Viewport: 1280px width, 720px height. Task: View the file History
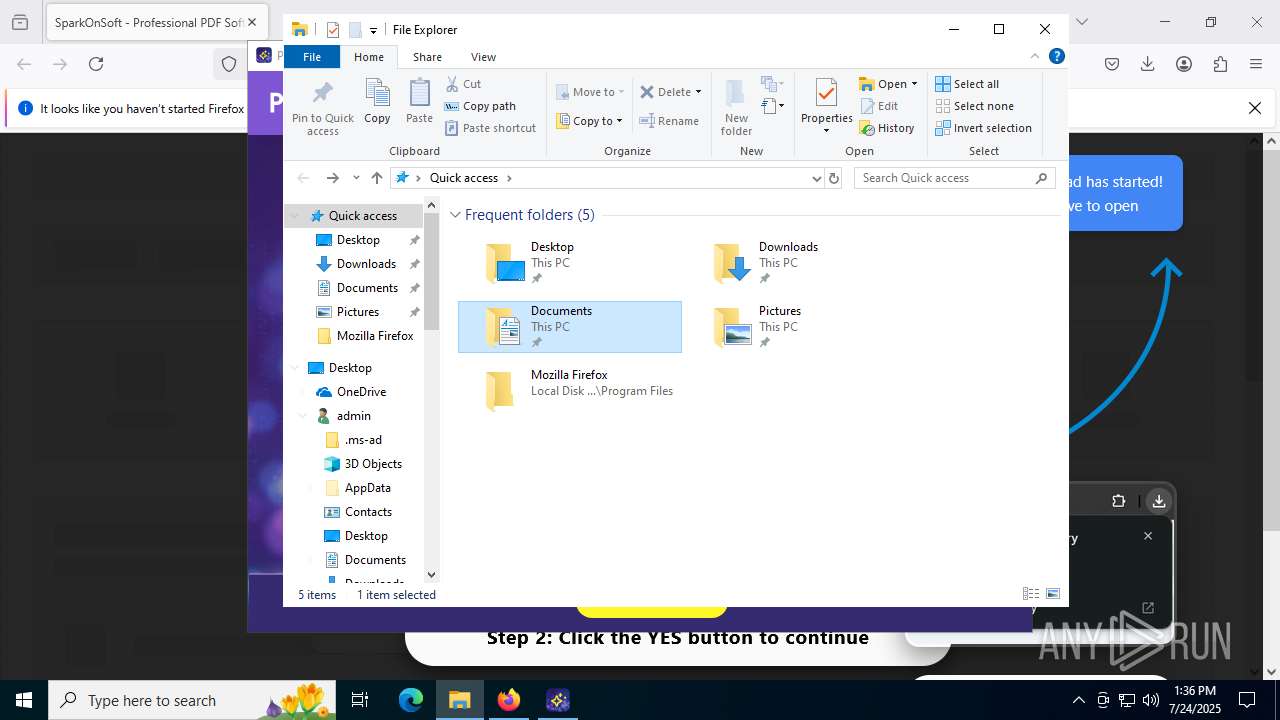click(x=886, y=128)
